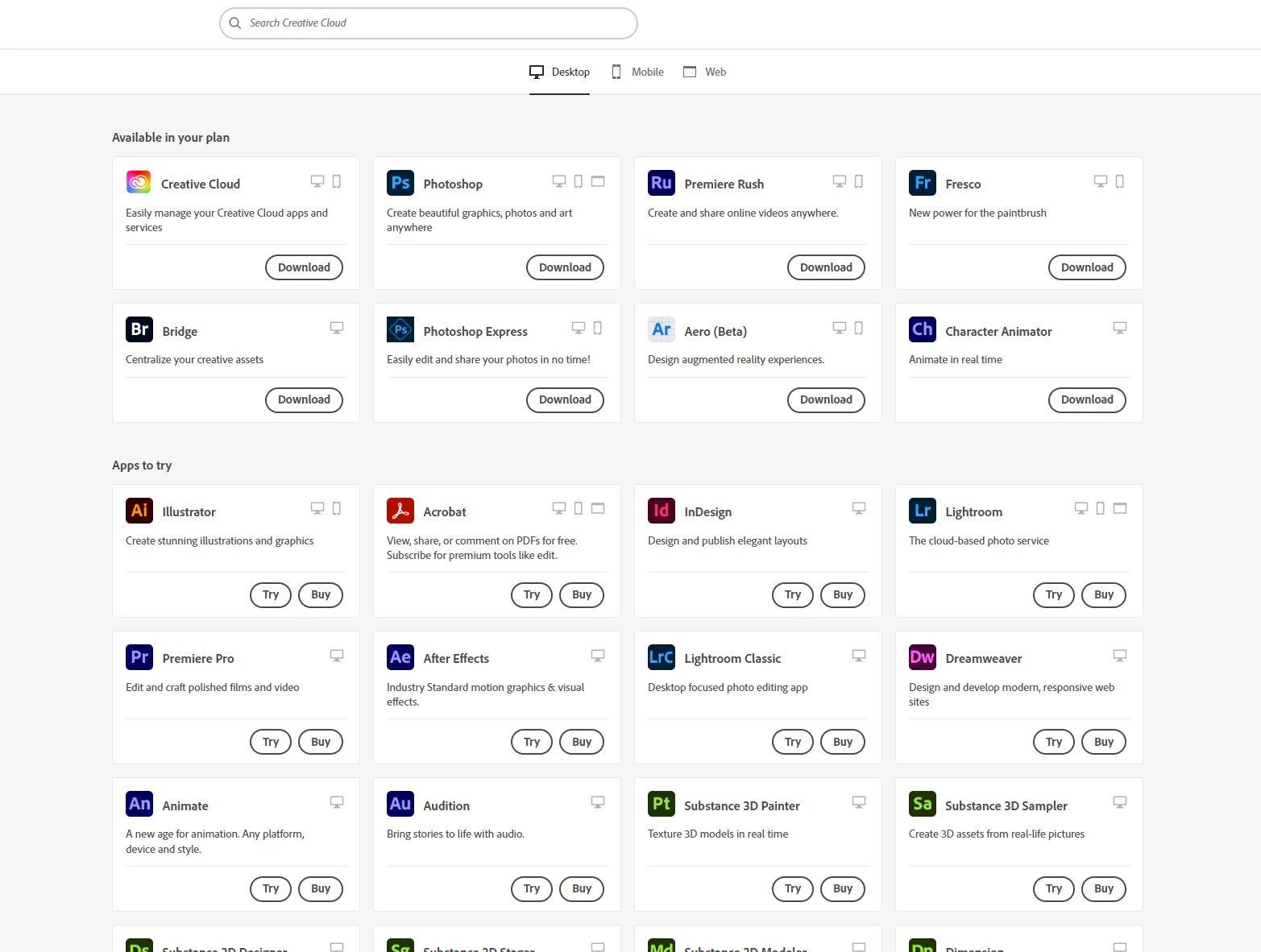Try Premiere Pro

(x=271, y=742)
